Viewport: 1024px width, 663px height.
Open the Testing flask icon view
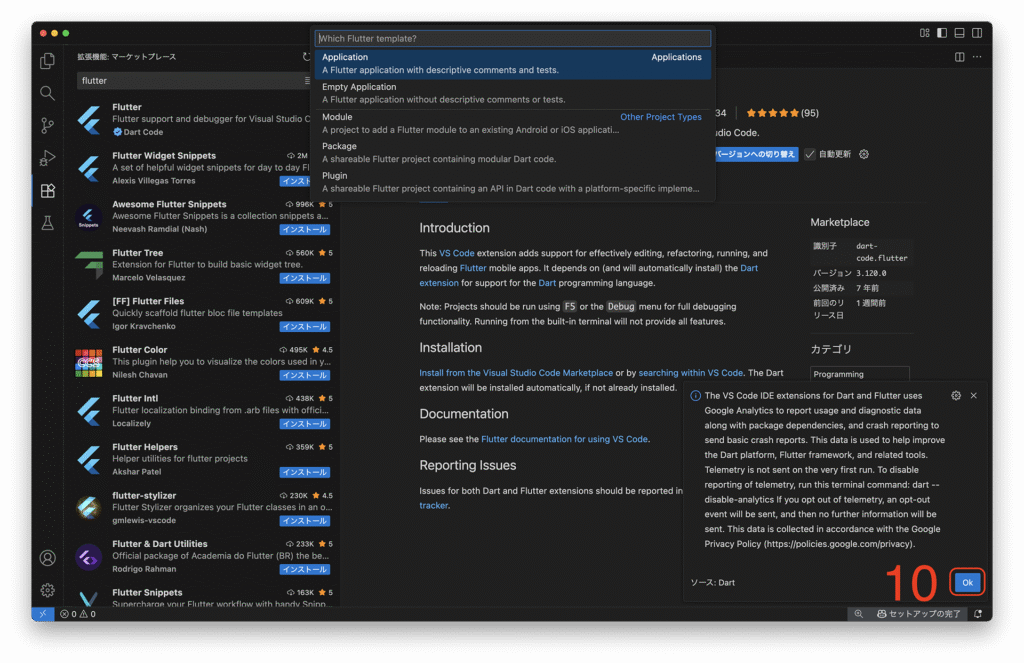(x=47, y=223)
